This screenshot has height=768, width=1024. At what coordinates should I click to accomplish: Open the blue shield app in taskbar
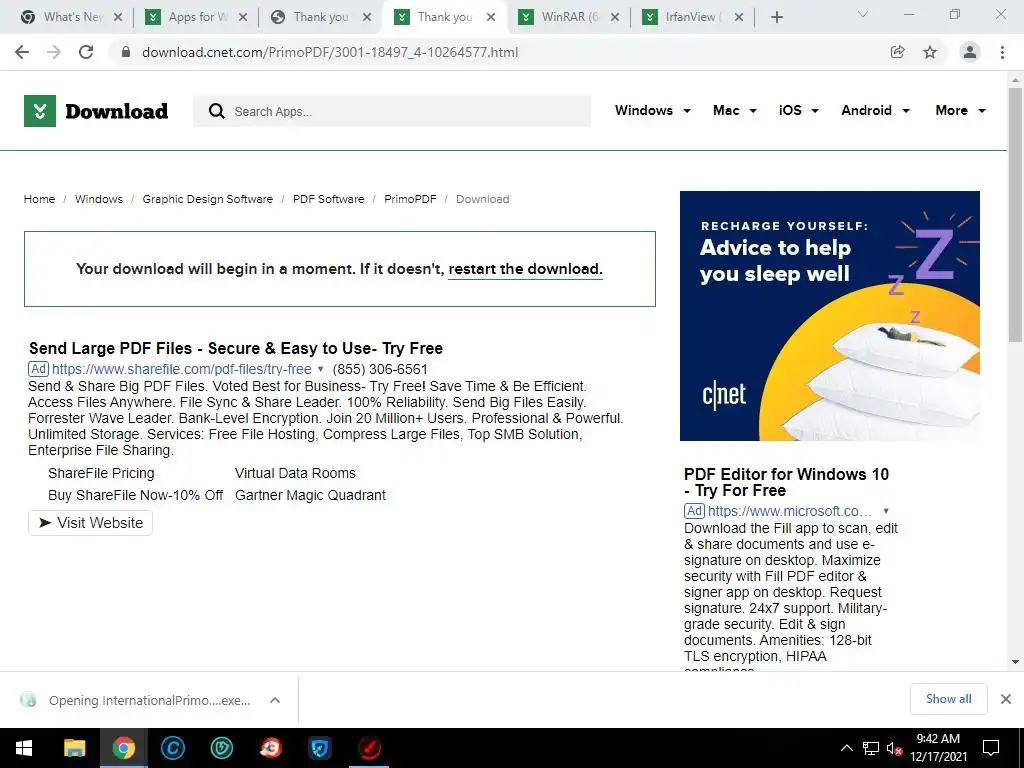click(x=320, y=748)
